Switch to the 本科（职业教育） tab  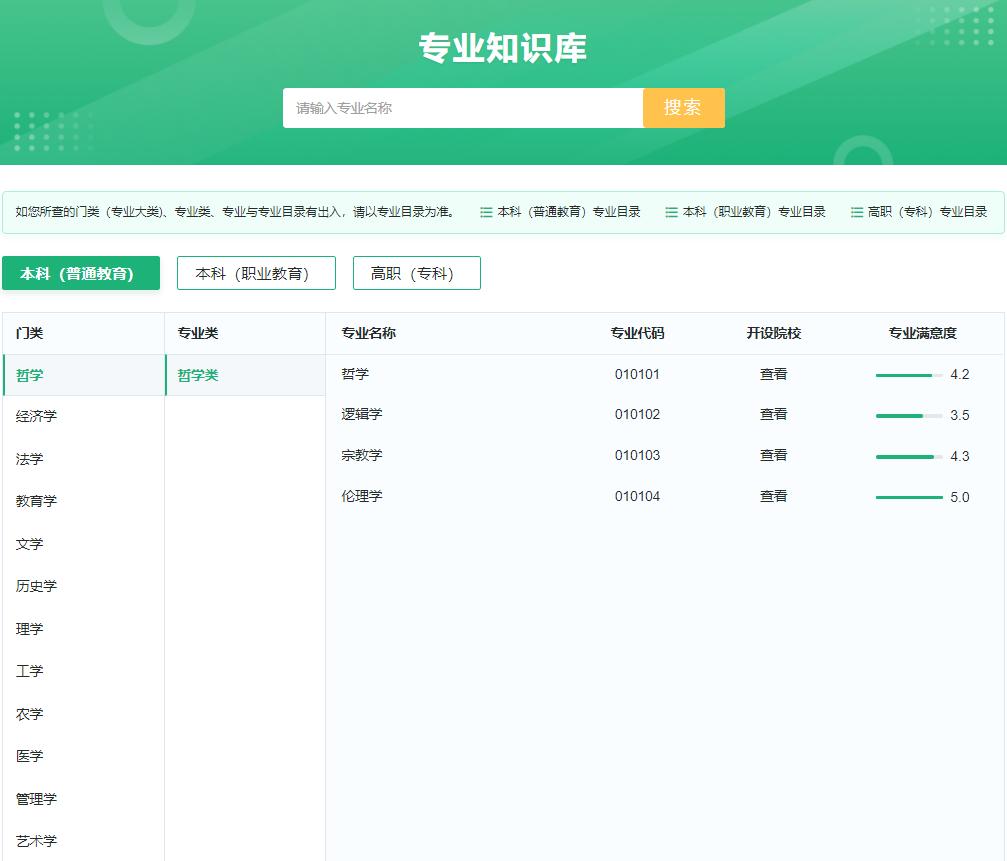tap(256, 272)
